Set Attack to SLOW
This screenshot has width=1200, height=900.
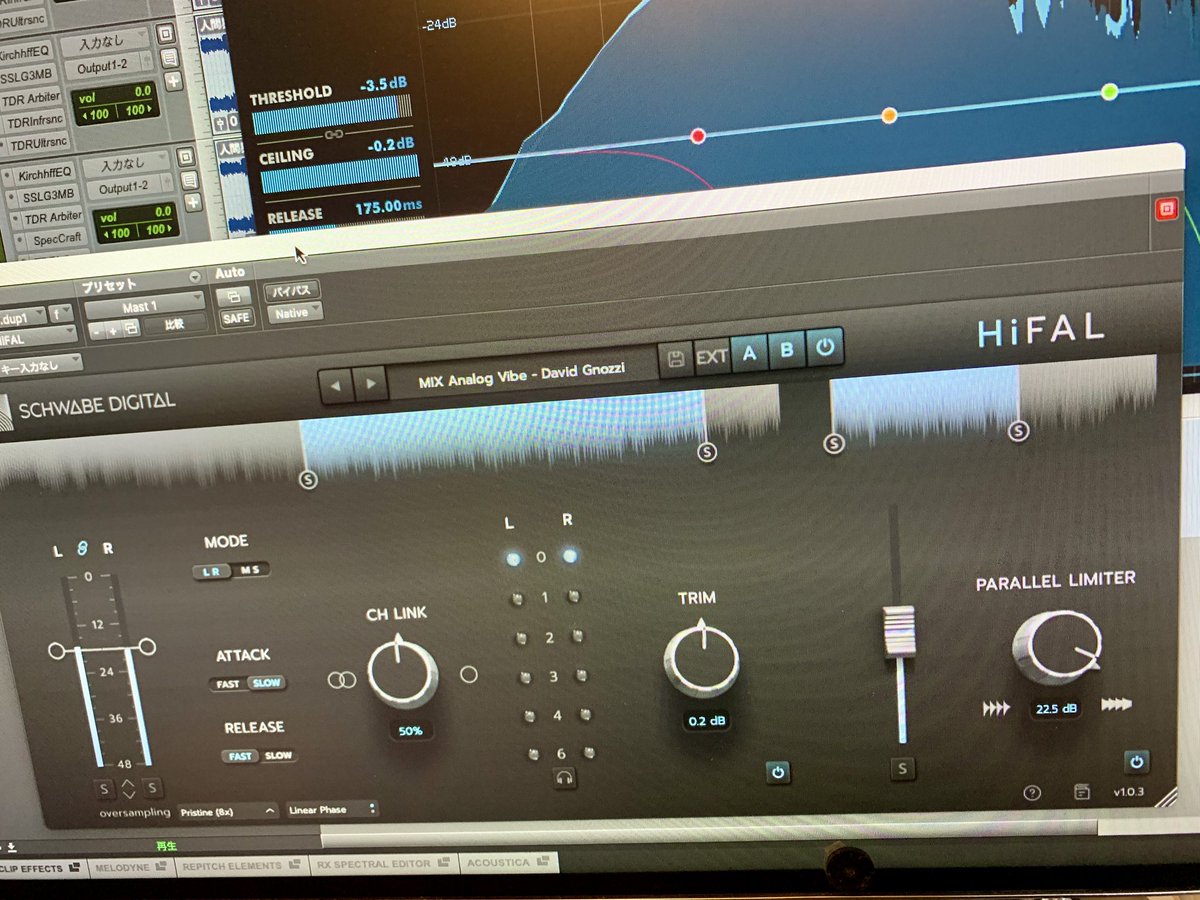click(266, 683)
